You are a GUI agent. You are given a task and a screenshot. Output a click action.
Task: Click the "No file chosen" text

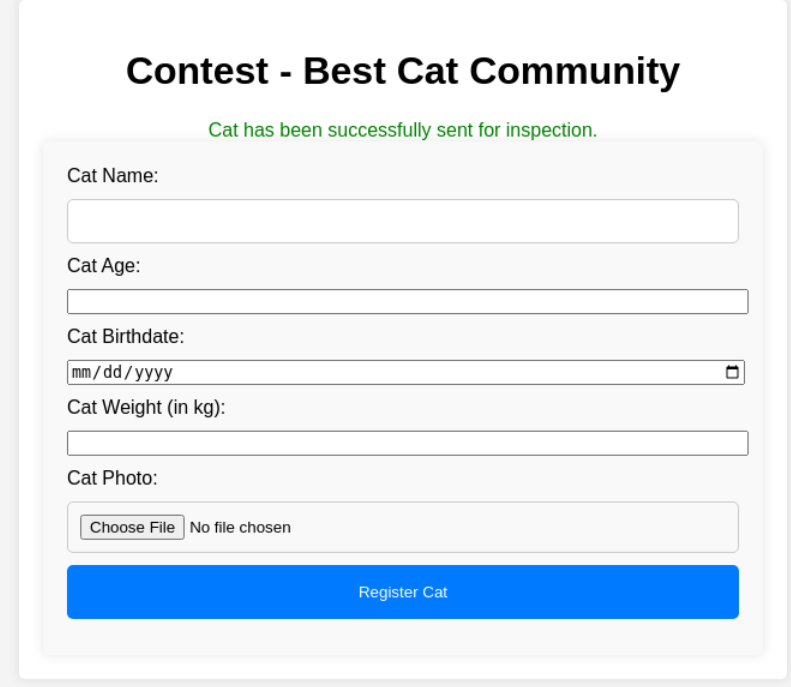click(x=240, y=527)
